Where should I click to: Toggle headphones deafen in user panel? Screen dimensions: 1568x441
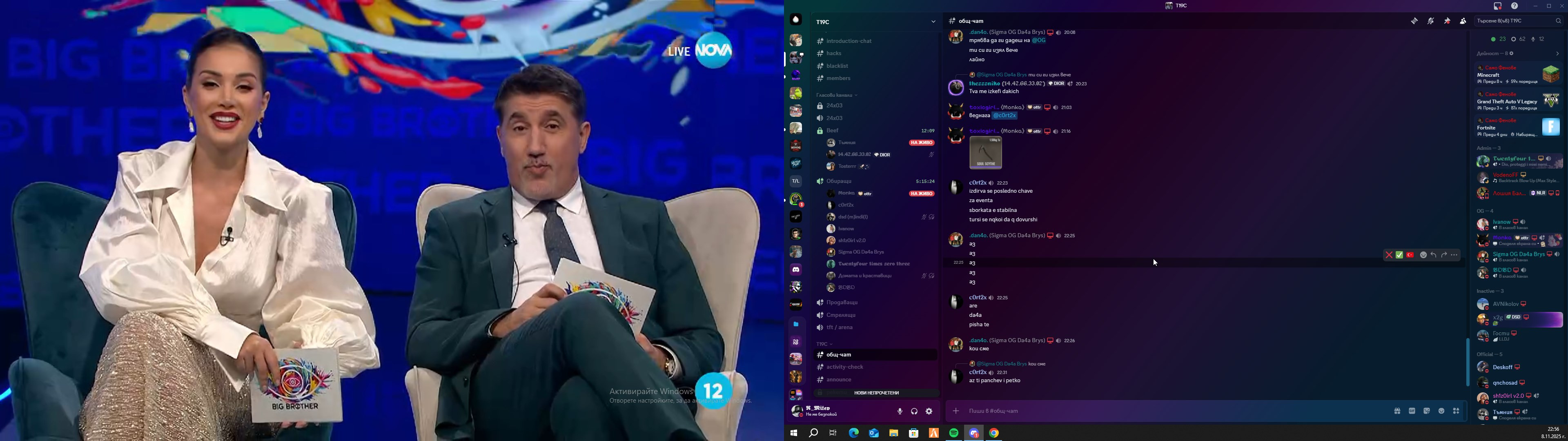coord(914,412)
